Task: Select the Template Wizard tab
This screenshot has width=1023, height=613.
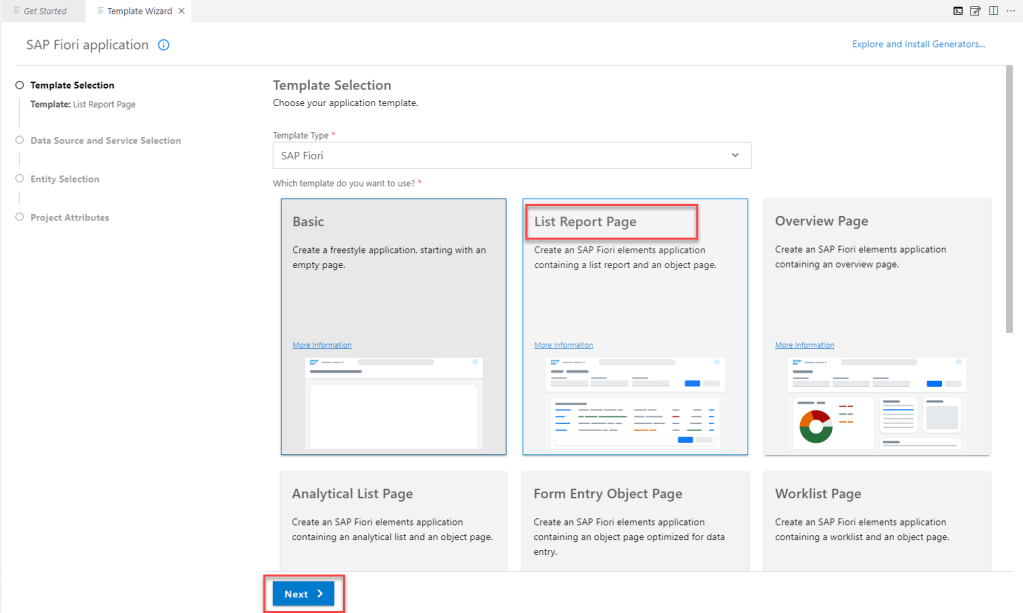Action: (x=138, y=11)
